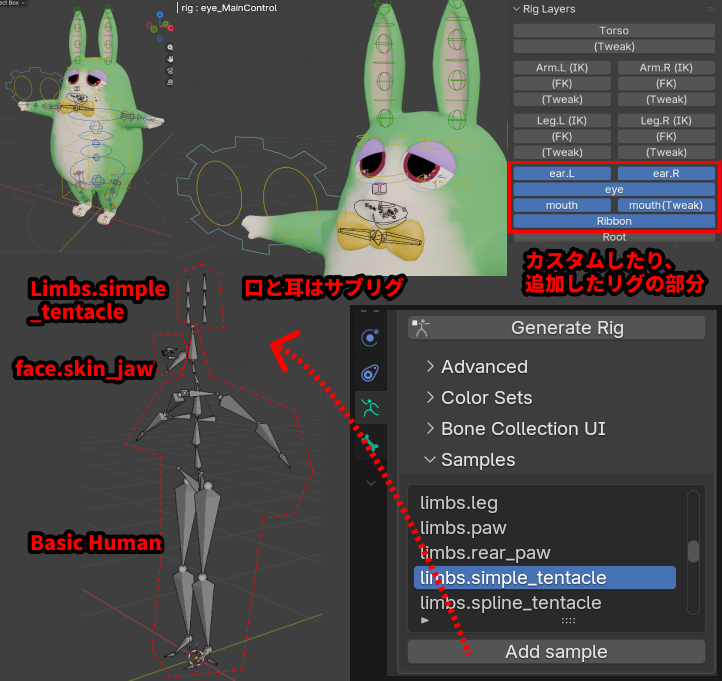
Task: Open the Armature object data tab
Action: point(369,407)
